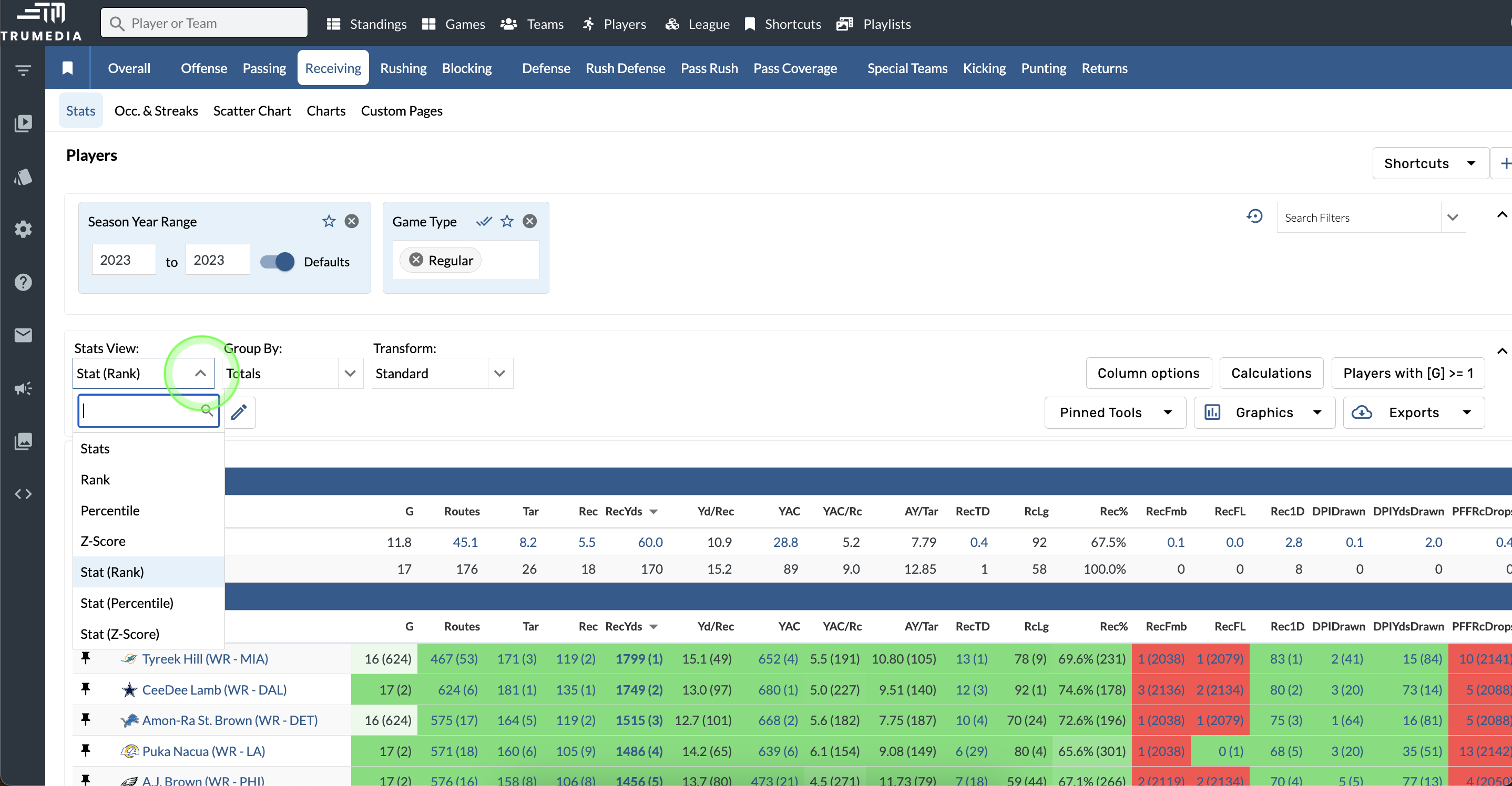Screen dimensions: 1512x786
Task: Click the reset filters history icon
Action: (x=1254, y=217)
